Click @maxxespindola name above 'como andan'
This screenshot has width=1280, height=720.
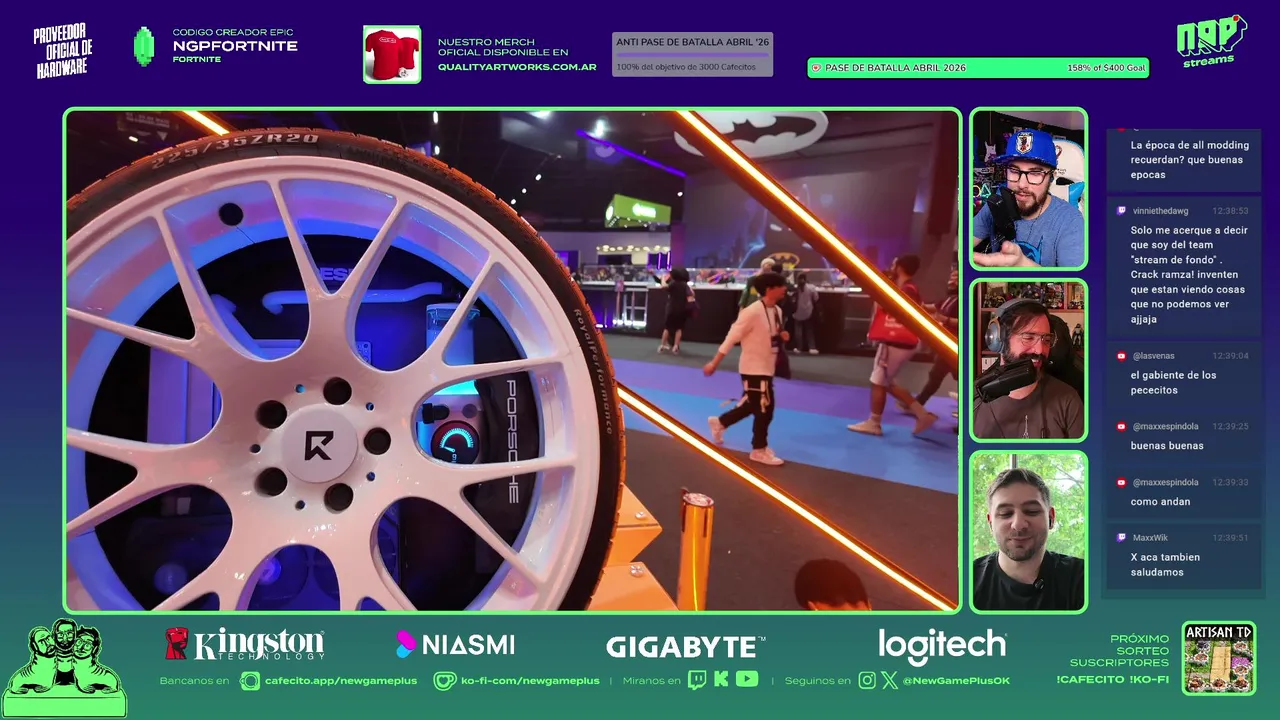(x=1165, y=483)
